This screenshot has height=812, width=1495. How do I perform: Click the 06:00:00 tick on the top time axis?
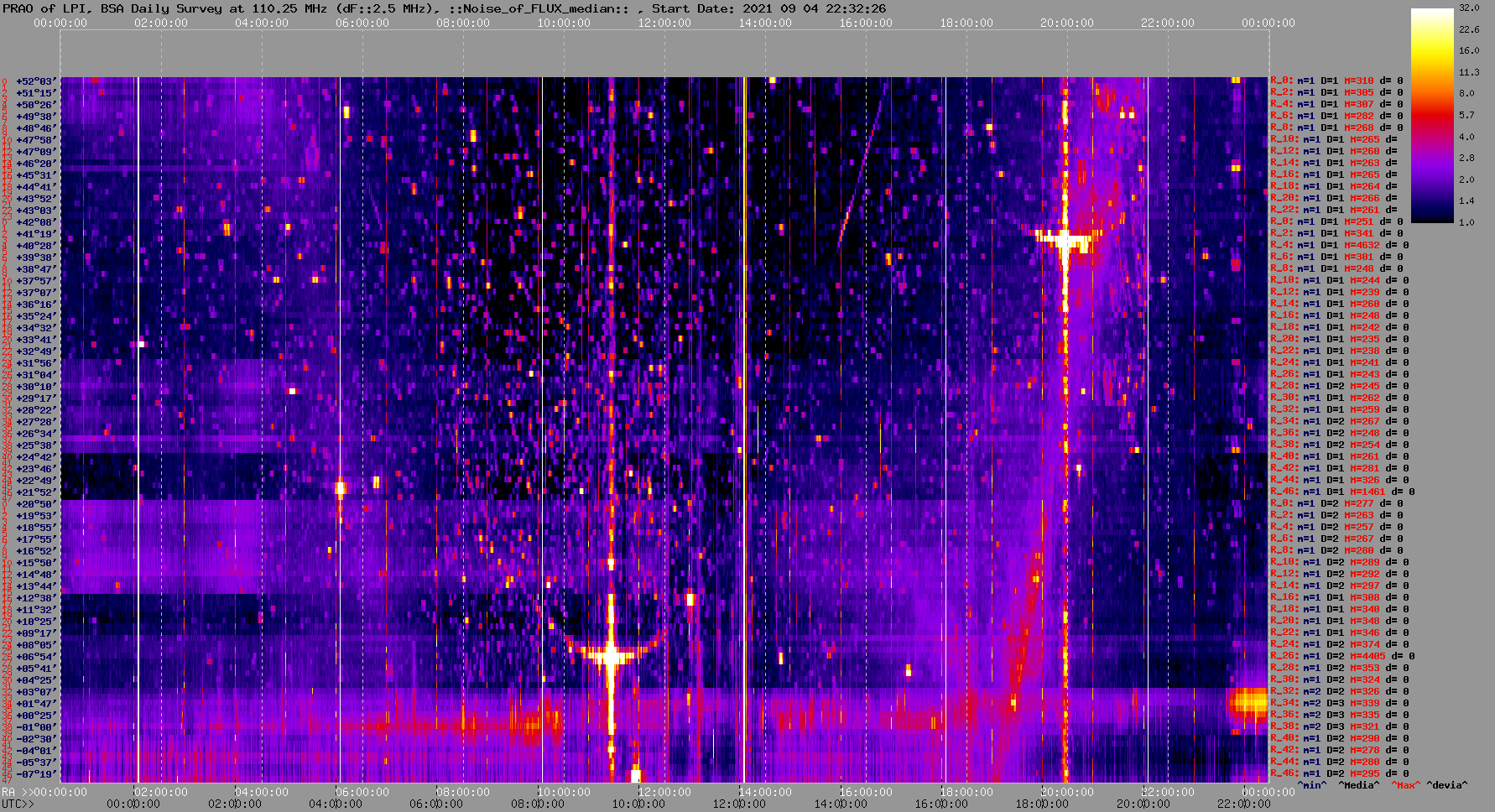click(x=362, y=23)
